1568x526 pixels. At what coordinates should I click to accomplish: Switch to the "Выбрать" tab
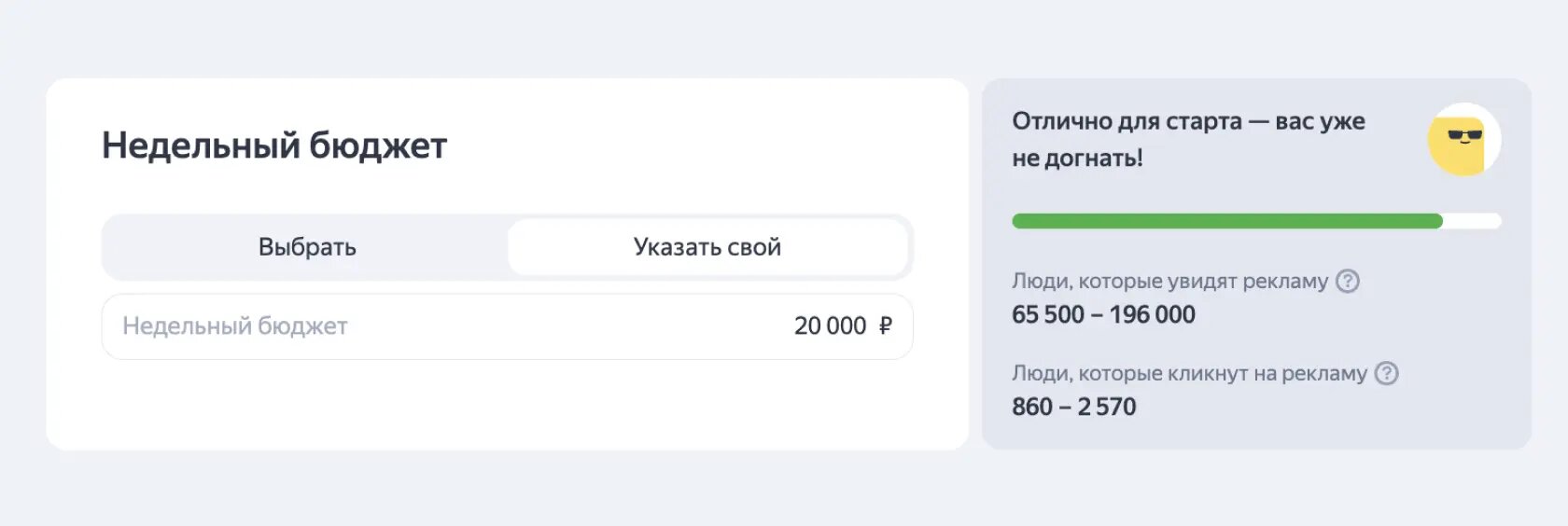point(307,247)
